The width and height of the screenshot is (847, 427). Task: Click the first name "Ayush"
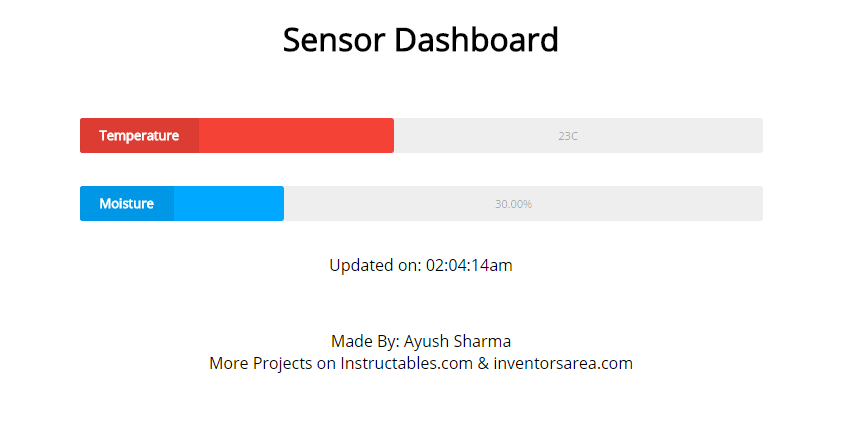coord(427,341)
